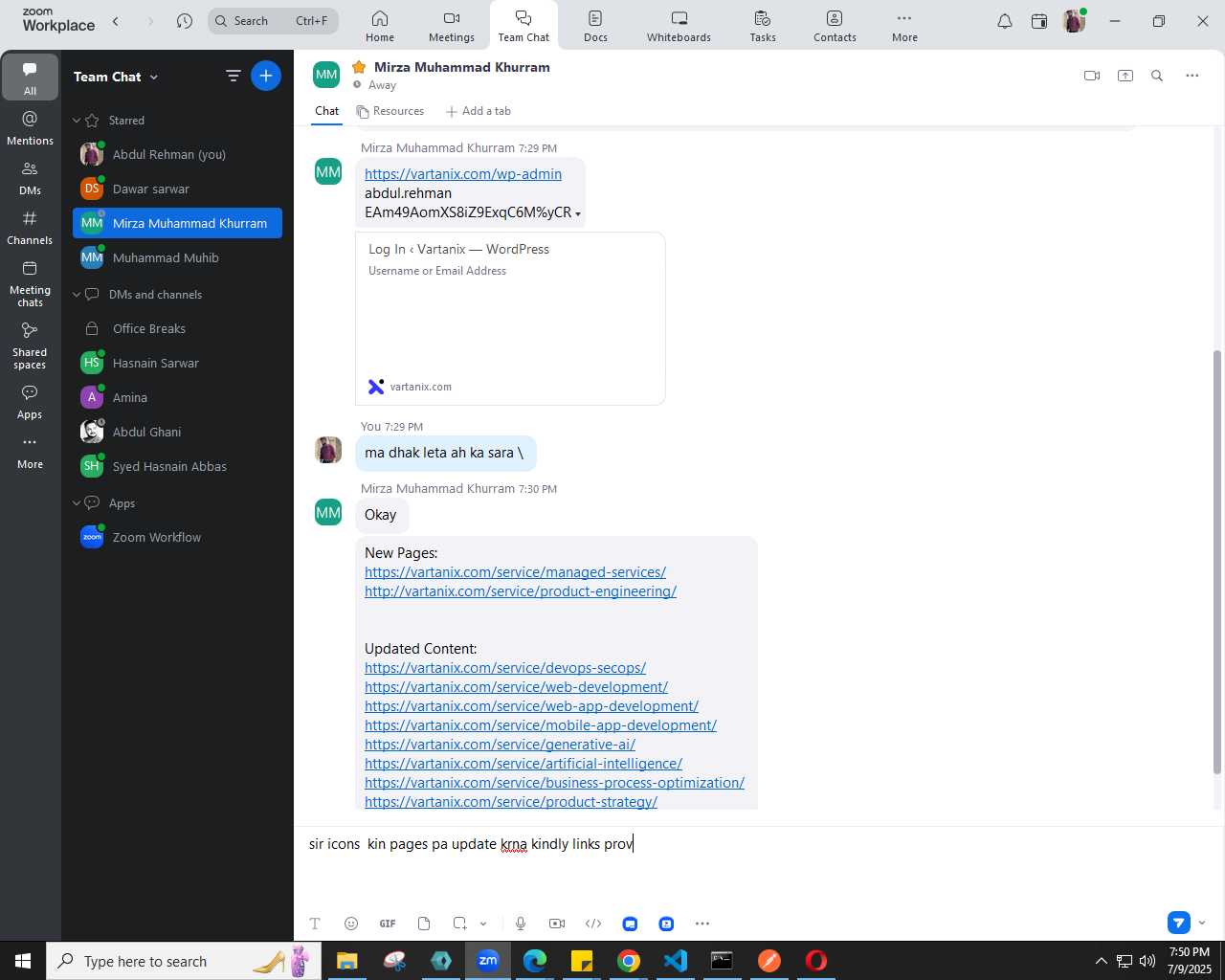Open Zoom Workflow app chat
Image resolution: width=1225 pixels, height=980 pixels.
pos(177,537)
